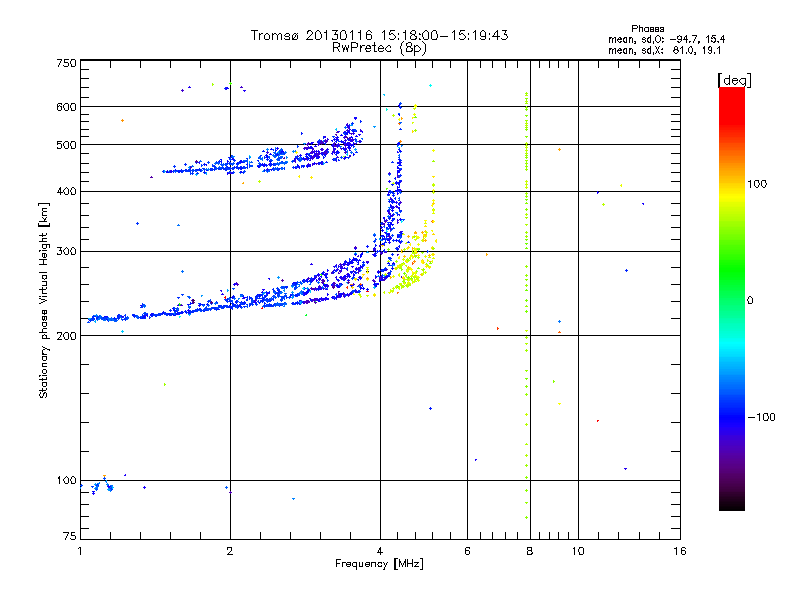Click the 'Frequency [MHz]' axis label
The width and height of the screenshot is (800, 600).
tap(379, 564)
